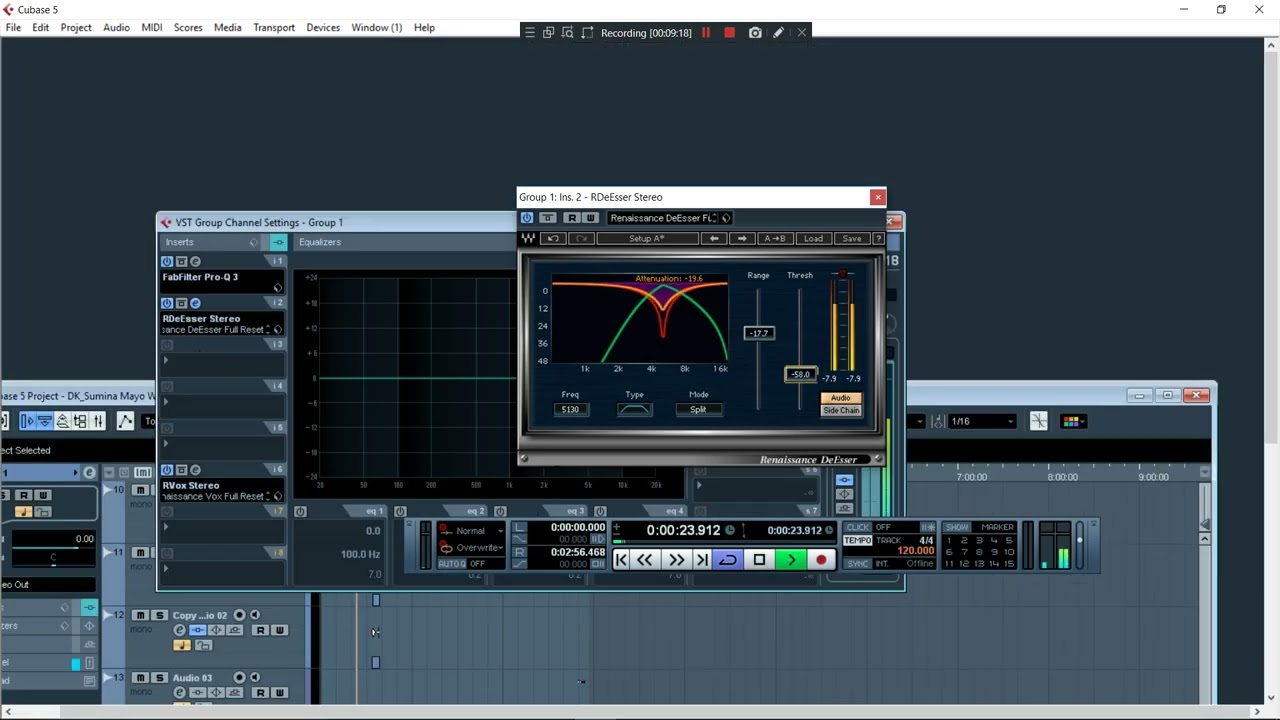The image size is (1280, 720).
Task: Open the Inserts tab in channel settings
Action: point(180,242)
